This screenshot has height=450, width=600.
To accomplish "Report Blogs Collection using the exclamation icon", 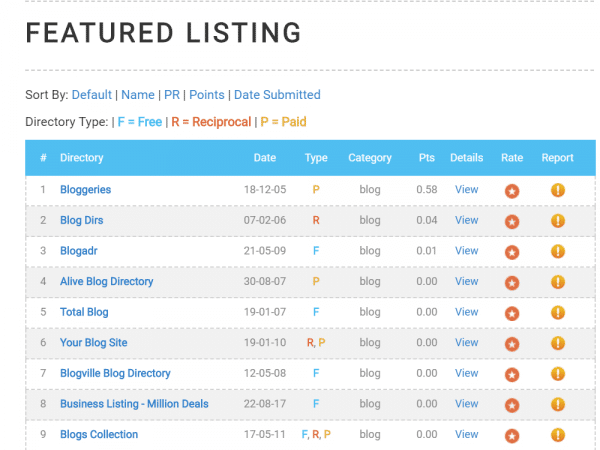I will [558, 435].
